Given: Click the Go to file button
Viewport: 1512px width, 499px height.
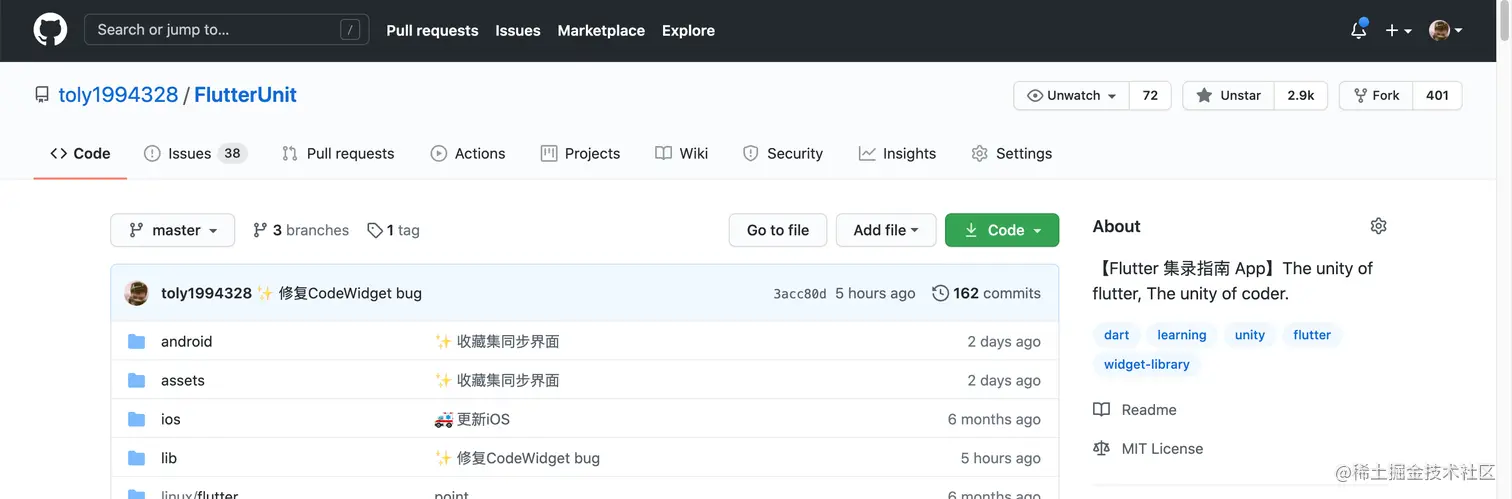Looking at the screenshot, I should coord(778,230).
